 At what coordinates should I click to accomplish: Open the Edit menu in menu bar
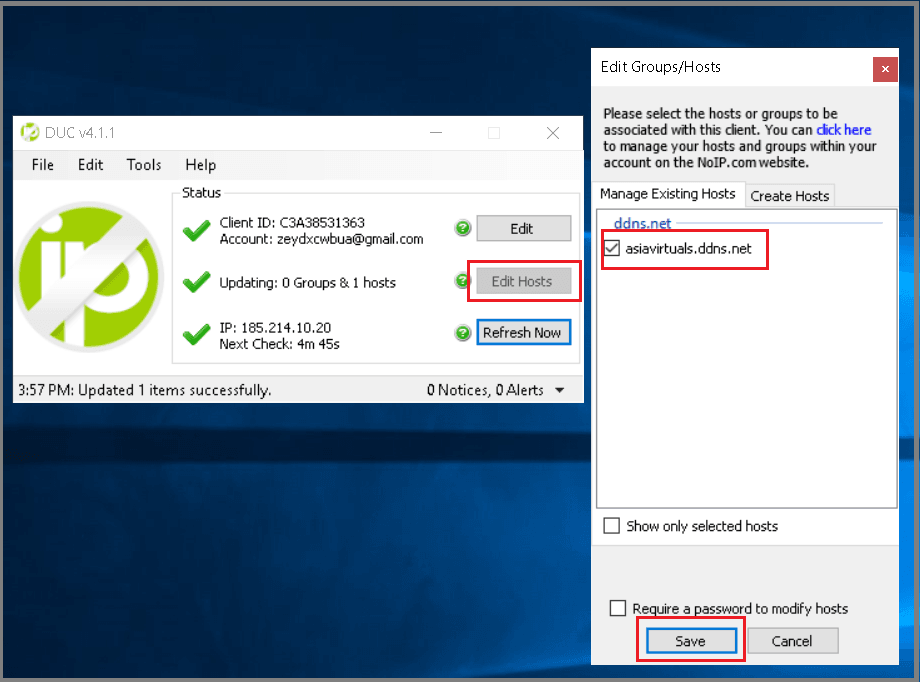click(x=90, y=165)
